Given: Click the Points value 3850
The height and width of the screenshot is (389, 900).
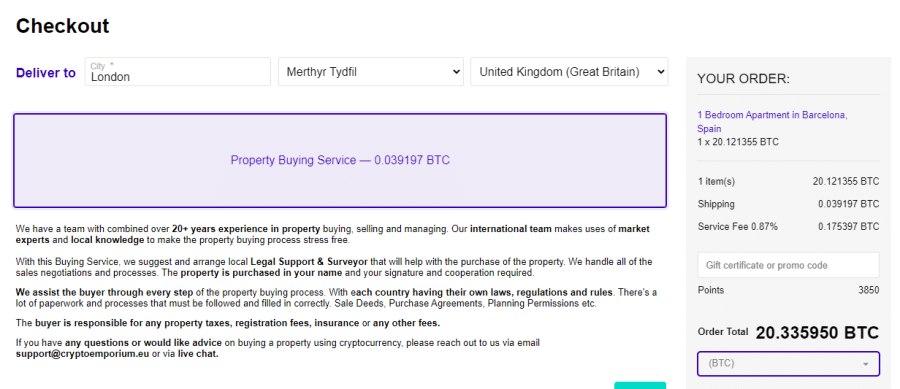Looking at the screenshot, I should point(868,290).
